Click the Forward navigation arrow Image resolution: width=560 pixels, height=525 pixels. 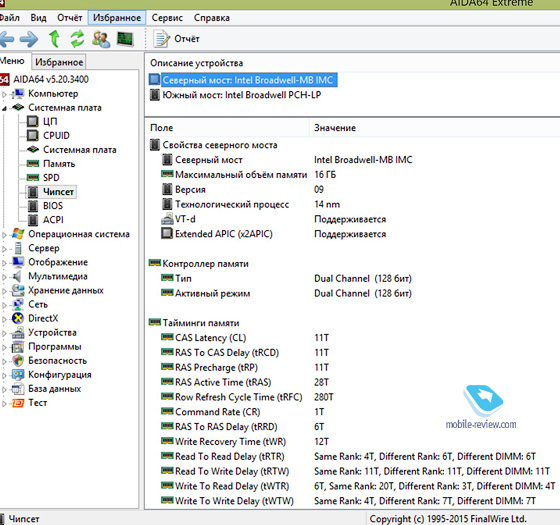point(29,39)
